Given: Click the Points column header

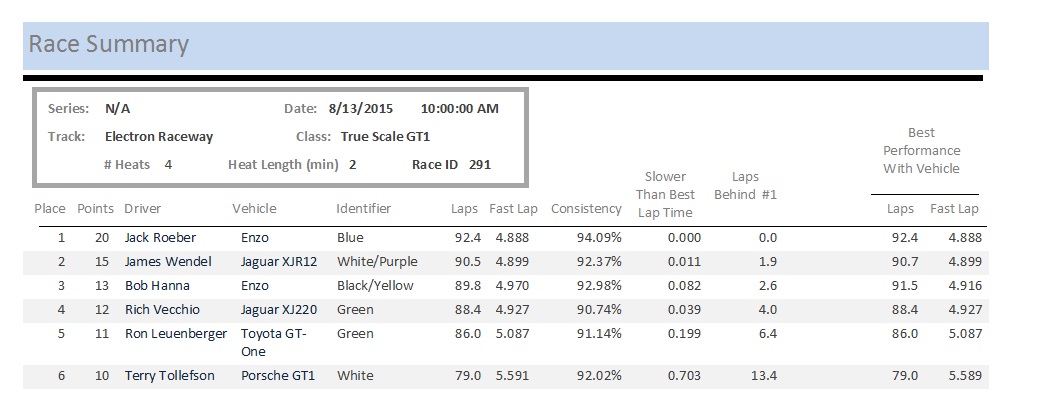Looking at the screenshot, I should tap(95, 209).
